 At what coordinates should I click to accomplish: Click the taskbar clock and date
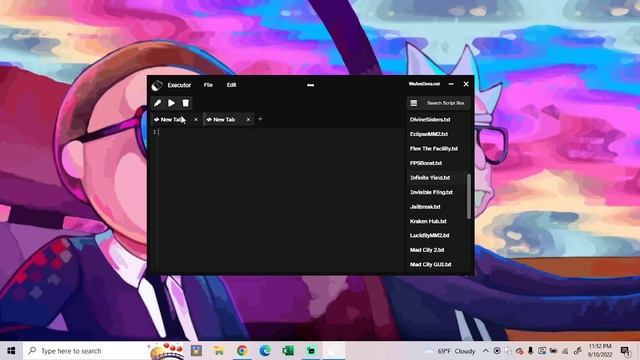[x=600, y=351]
